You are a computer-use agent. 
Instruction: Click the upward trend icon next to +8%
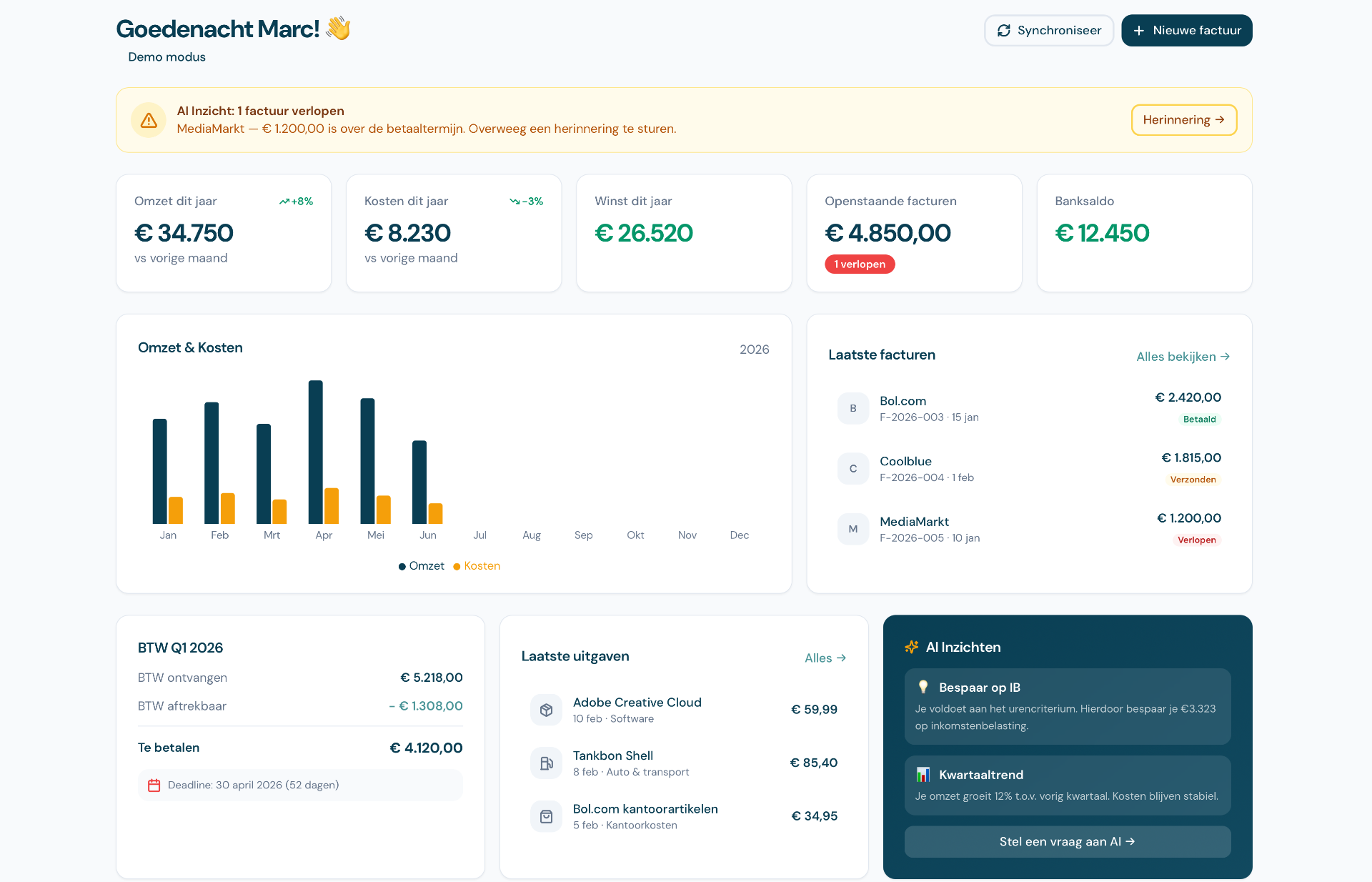click(x=284, y=202)
